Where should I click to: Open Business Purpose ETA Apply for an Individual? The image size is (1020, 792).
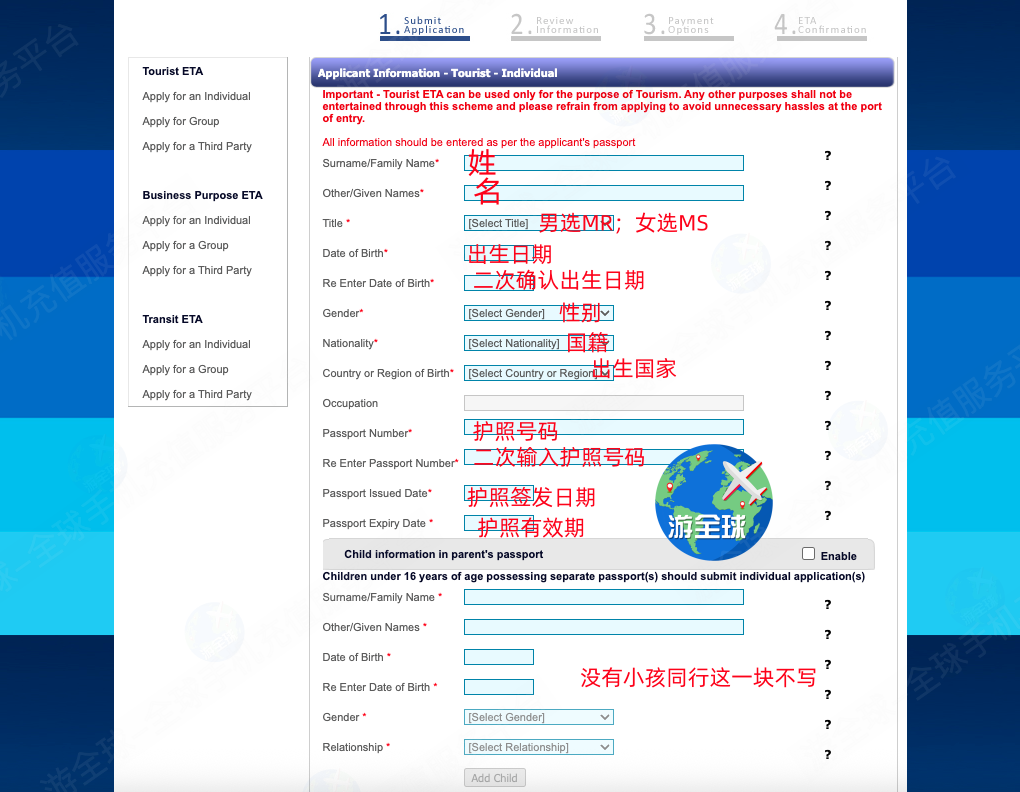coord(196,220)
